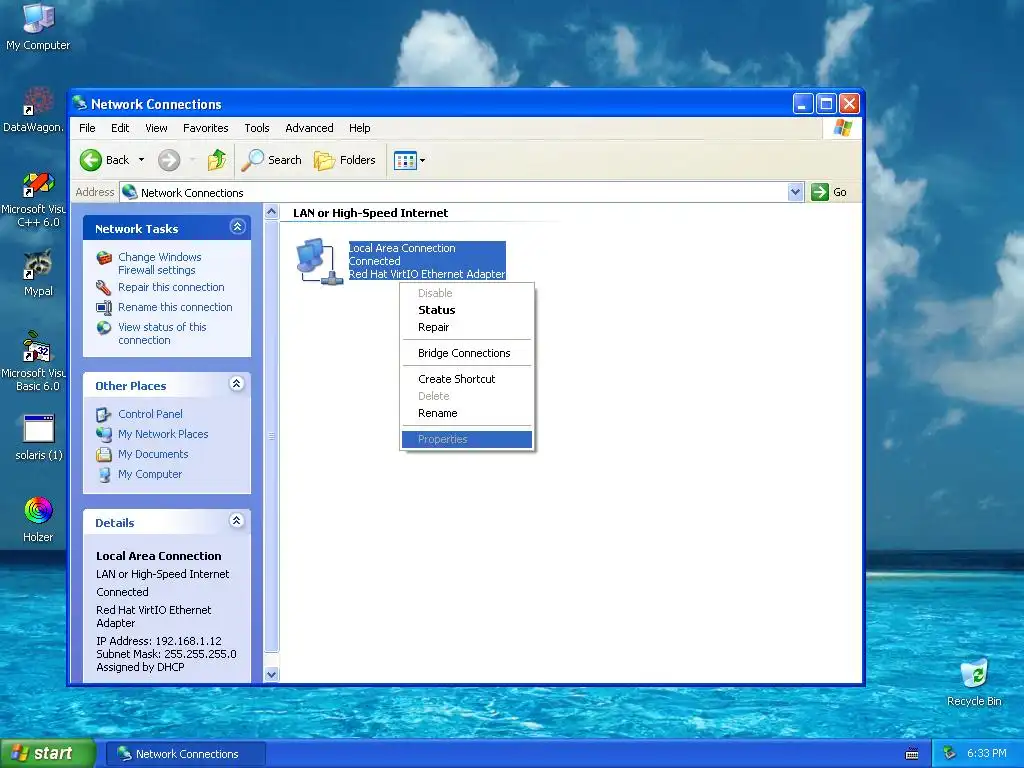Screen dimensions: 1024x768
Task: Open My Network Places link
Action: [163, 434]
